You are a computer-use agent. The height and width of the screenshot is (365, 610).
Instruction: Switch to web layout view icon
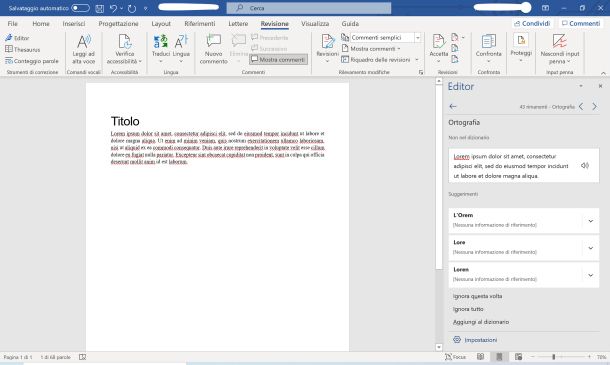(x=518, y=357)
